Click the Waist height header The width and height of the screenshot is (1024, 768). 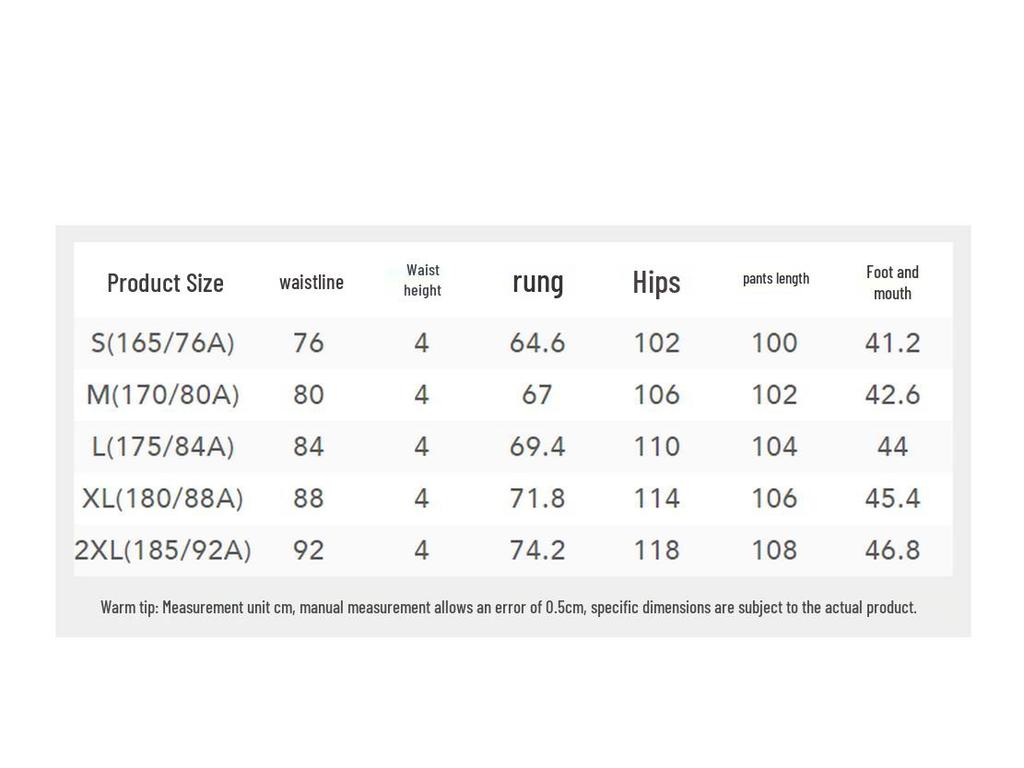click(422, 280)
